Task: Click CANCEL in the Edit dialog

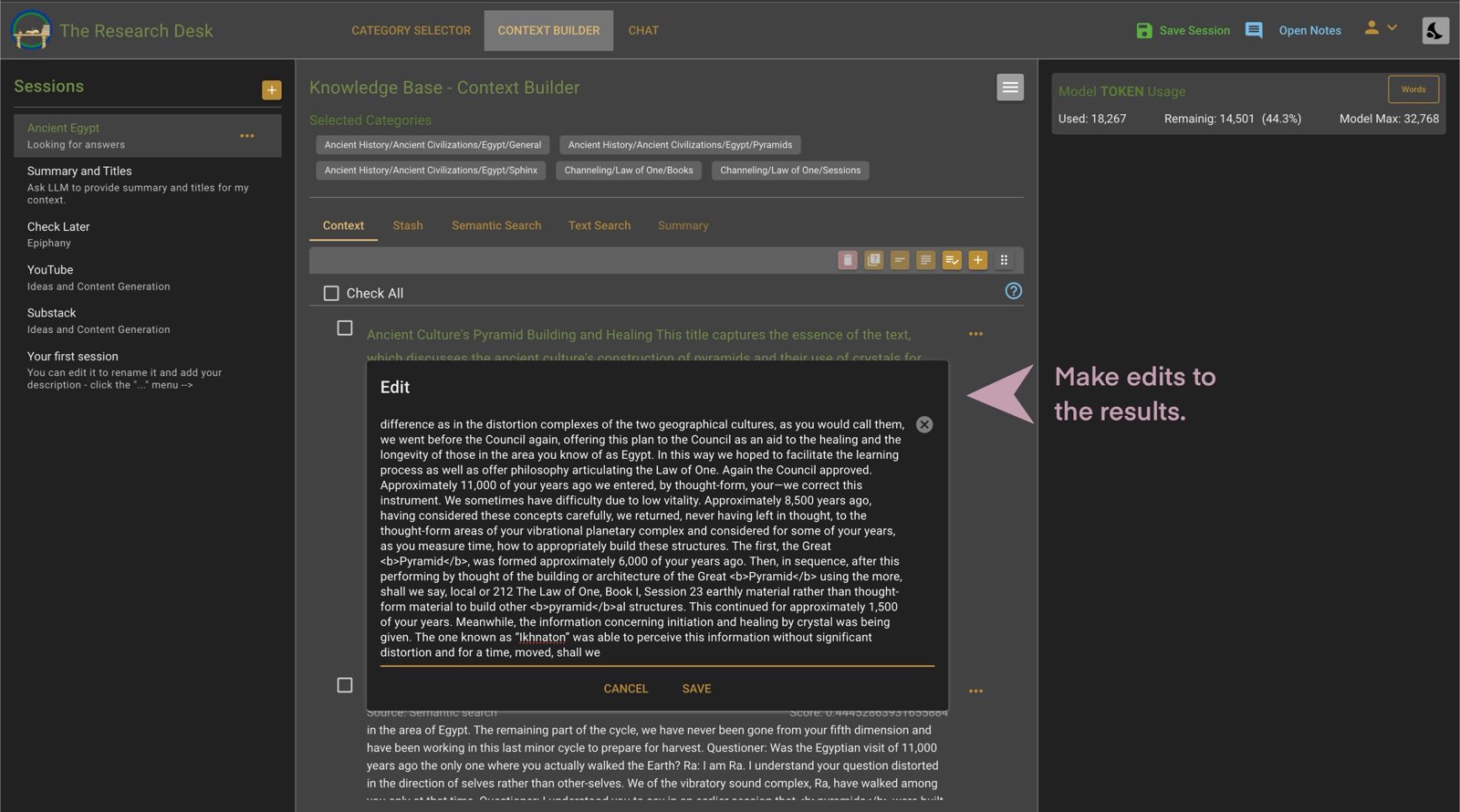Action: point(626,689)
